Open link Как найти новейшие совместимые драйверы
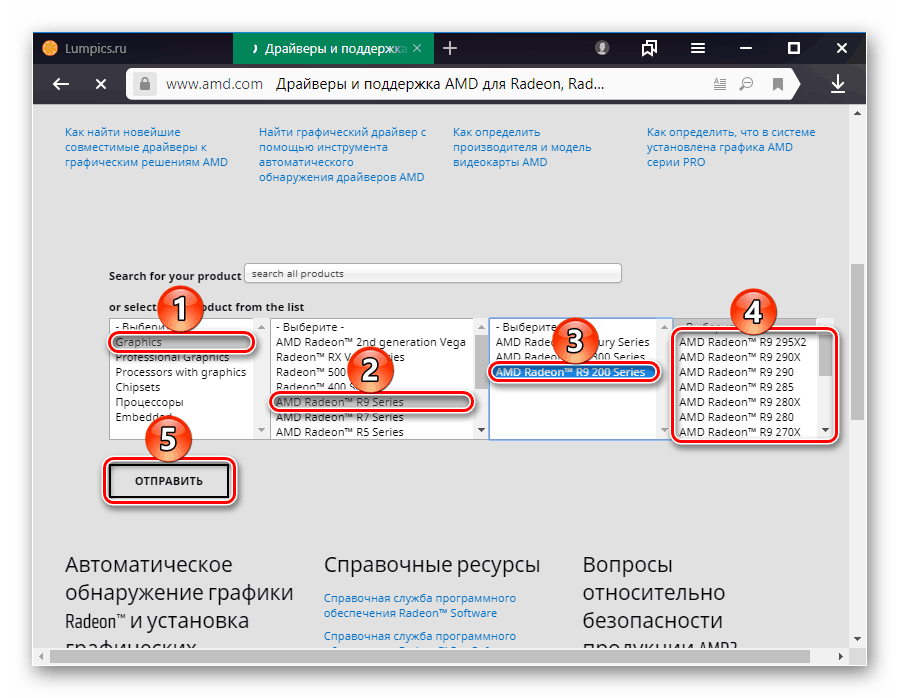 pyautogui.click(x=146, y=147)
